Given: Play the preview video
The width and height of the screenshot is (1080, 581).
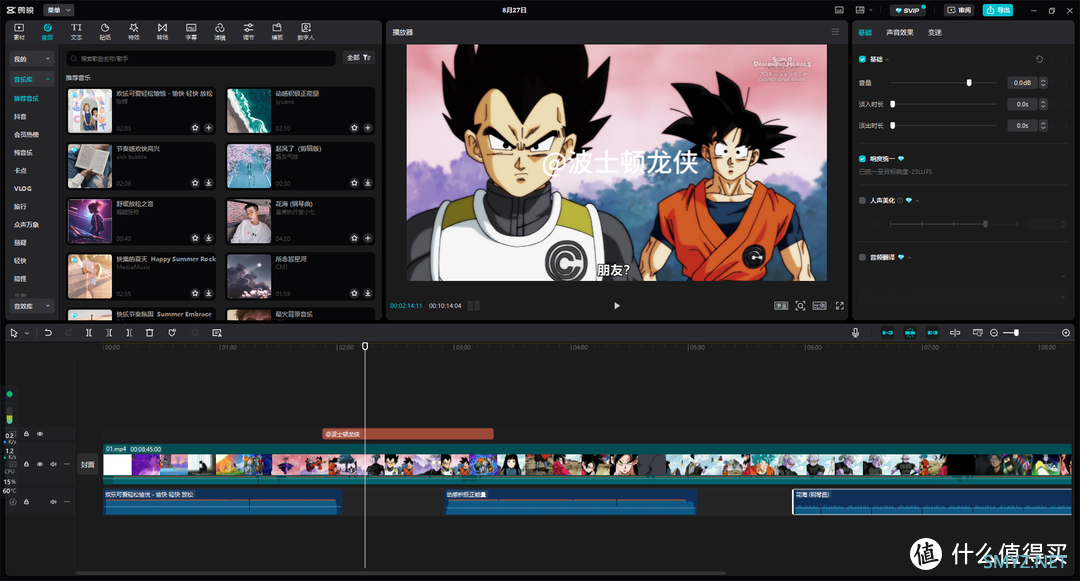Looking at the screenshot, I should (x=616, y=306).
